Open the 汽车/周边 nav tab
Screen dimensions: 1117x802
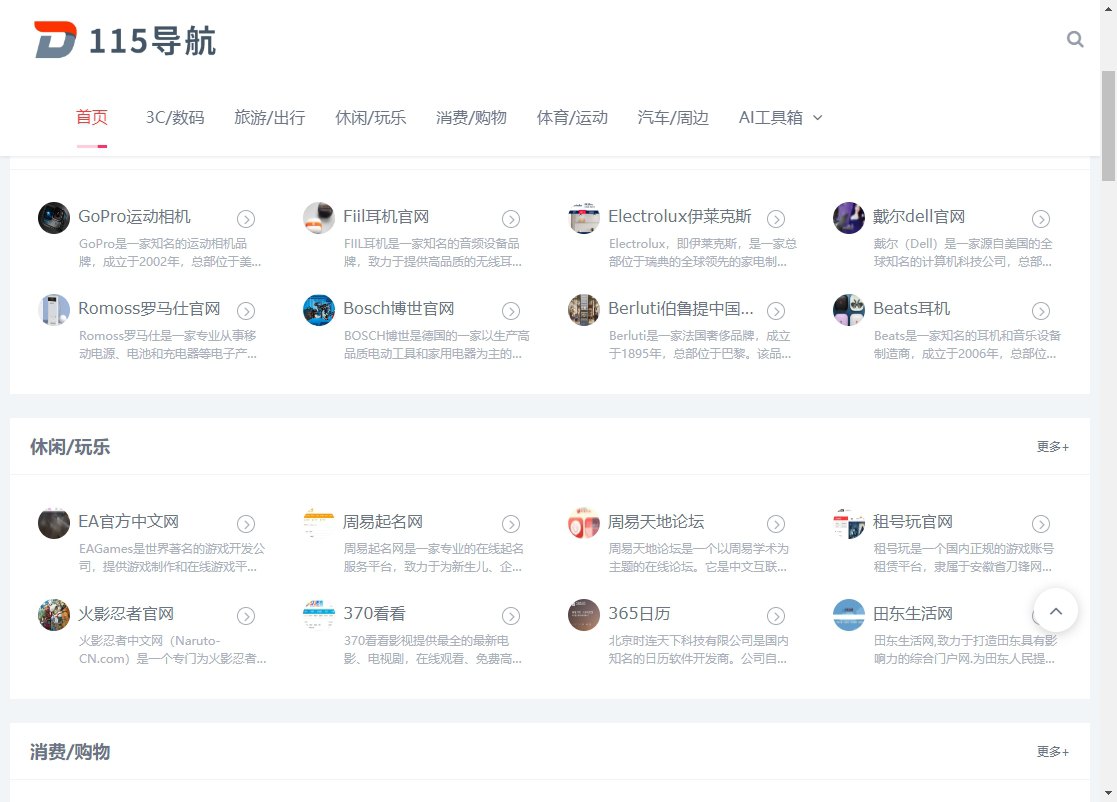click(x=673, y=118)
